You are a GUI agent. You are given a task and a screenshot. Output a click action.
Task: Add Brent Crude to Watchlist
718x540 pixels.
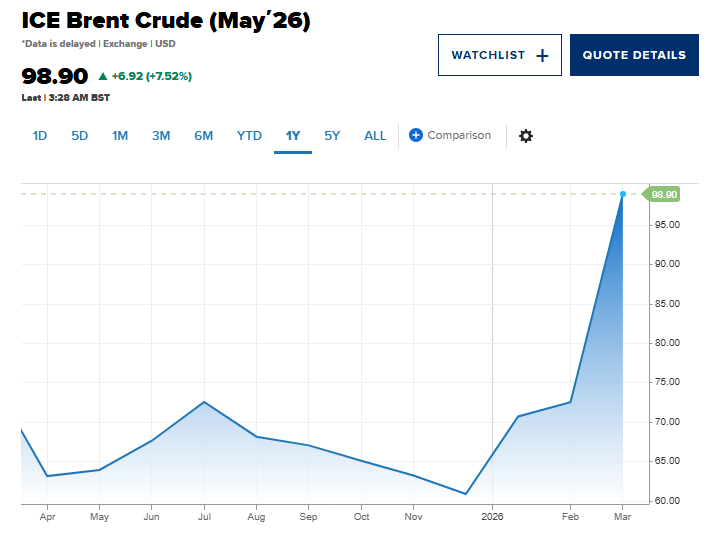[x=500, y=55]
